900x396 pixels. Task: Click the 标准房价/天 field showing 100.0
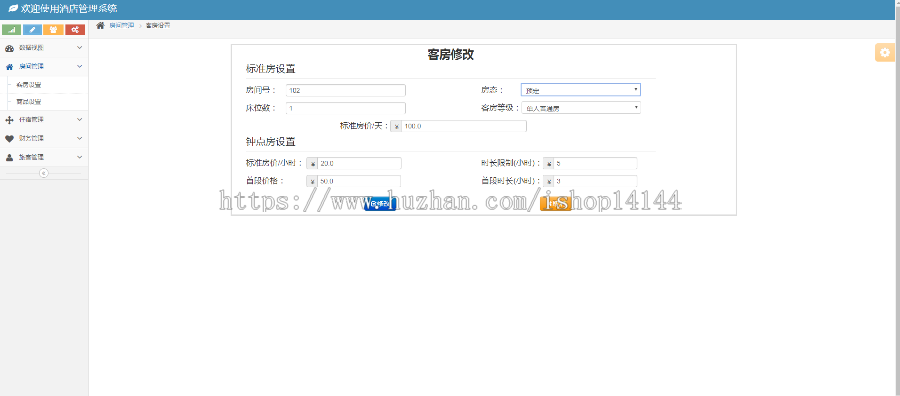click(464, 126)
